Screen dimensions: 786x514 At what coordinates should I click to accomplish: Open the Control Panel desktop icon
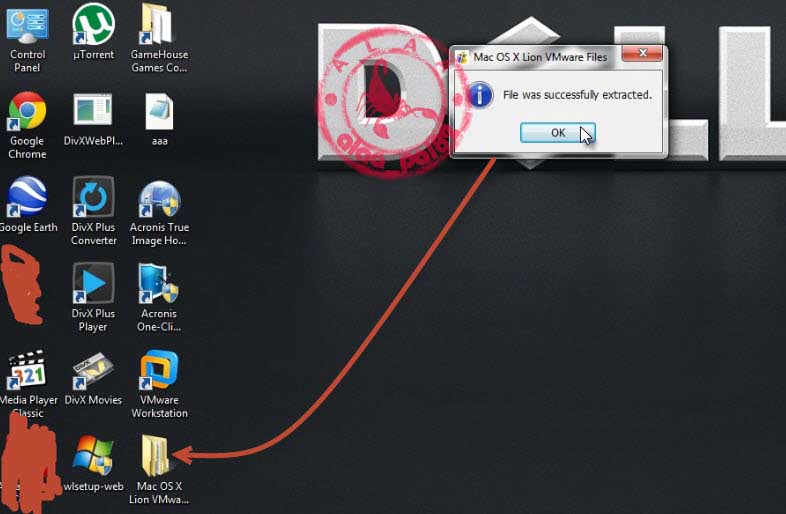coord(27,39)
